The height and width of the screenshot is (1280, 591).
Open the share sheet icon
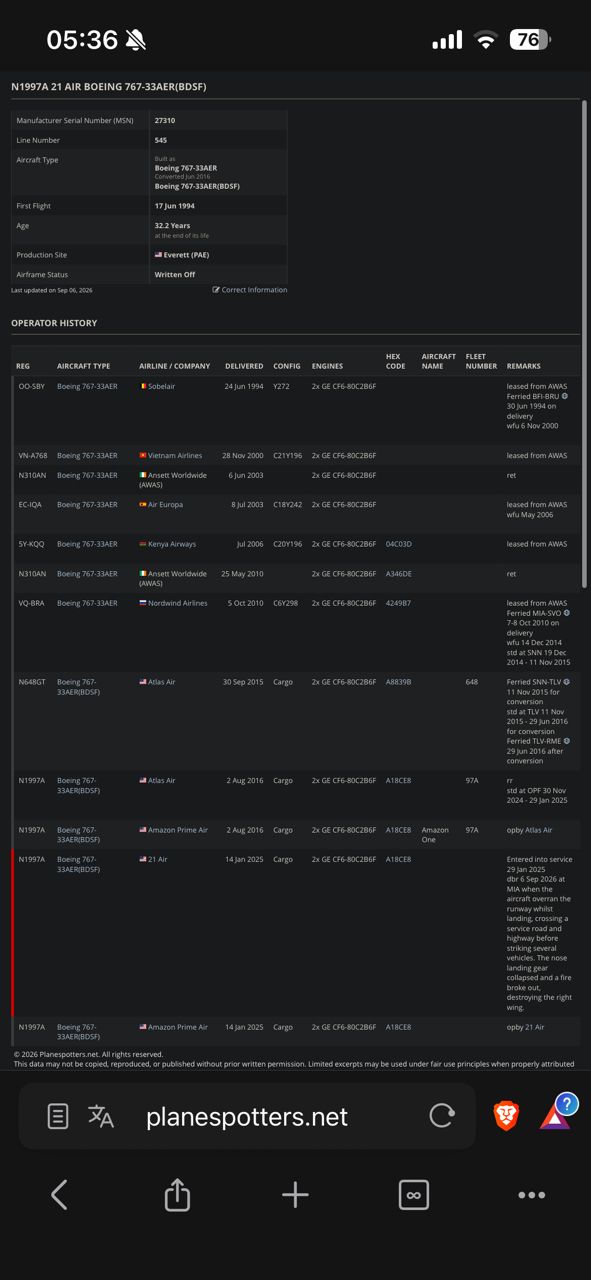pyautogui.click(x=177, y=1194)
